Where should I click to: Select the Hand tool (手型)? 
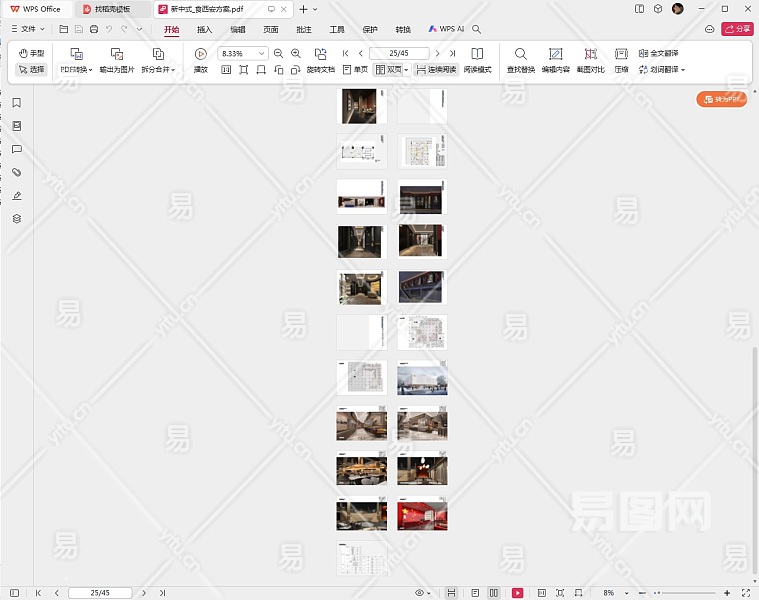[31, 53]
